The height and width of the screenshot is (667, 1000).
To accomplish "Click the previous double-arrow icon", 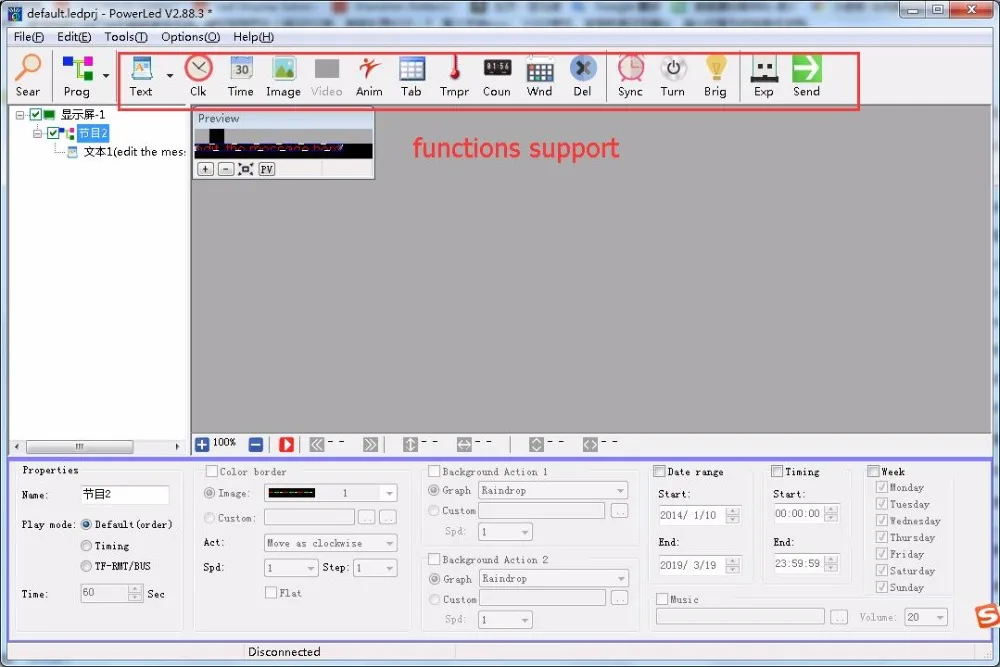I will click(x=317, y=444).
